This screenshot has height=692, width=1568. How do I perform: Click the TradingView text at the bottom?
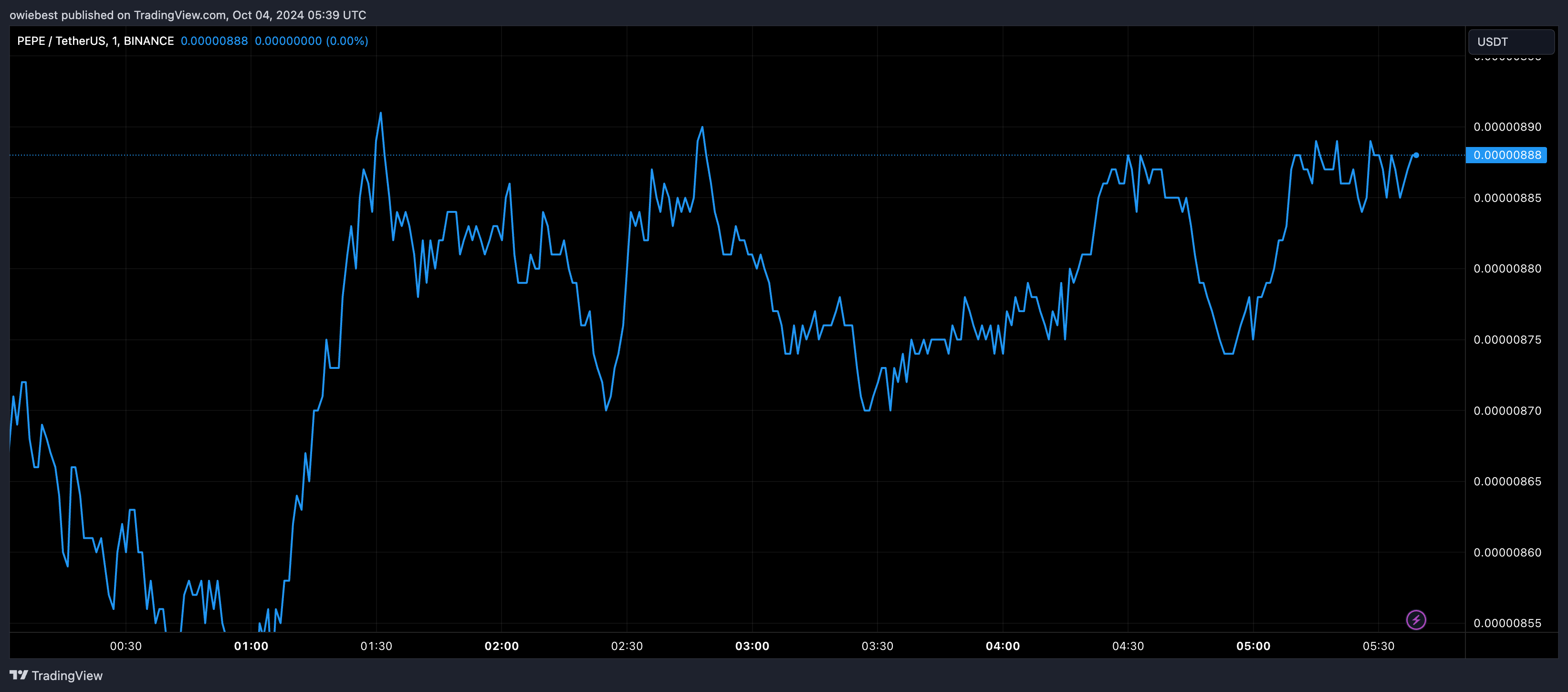(x=67, y=676)
